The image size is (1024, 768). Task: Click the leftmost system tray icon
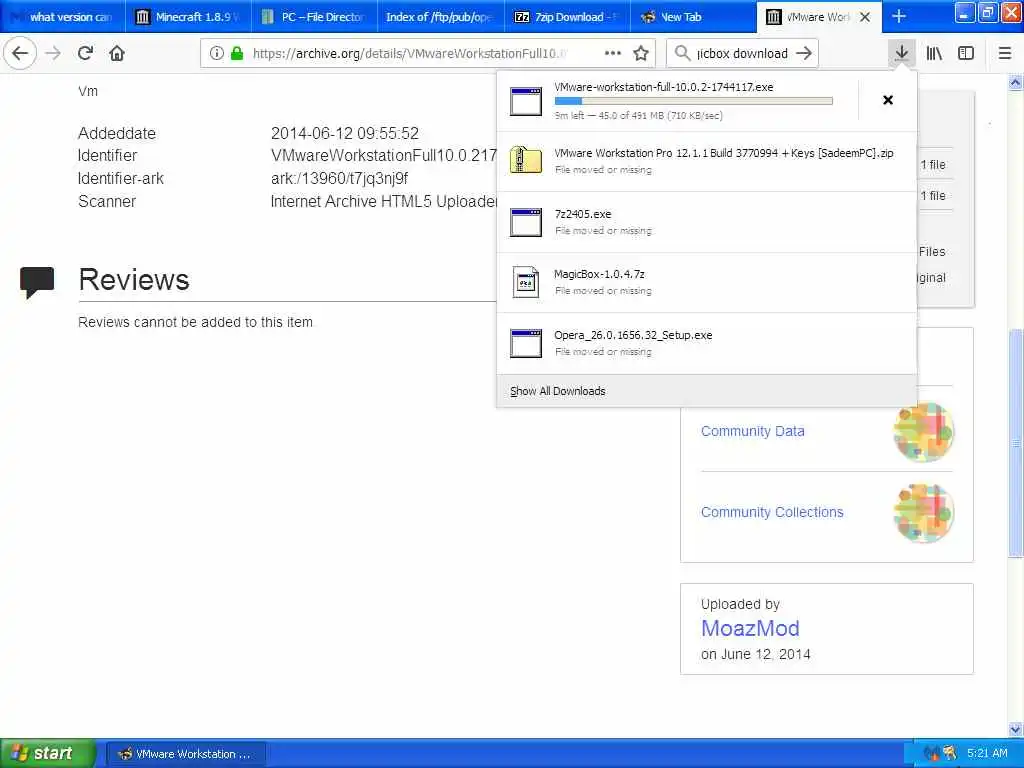click(931, 753)
